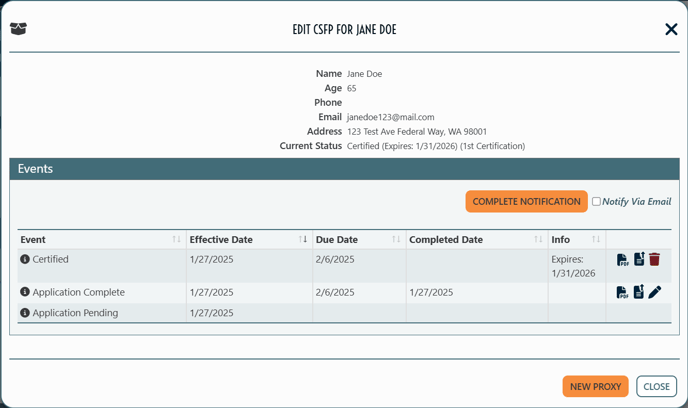Sort table by Event column
Viewport: 688px width, 408px height.
(x=176, y=239)
